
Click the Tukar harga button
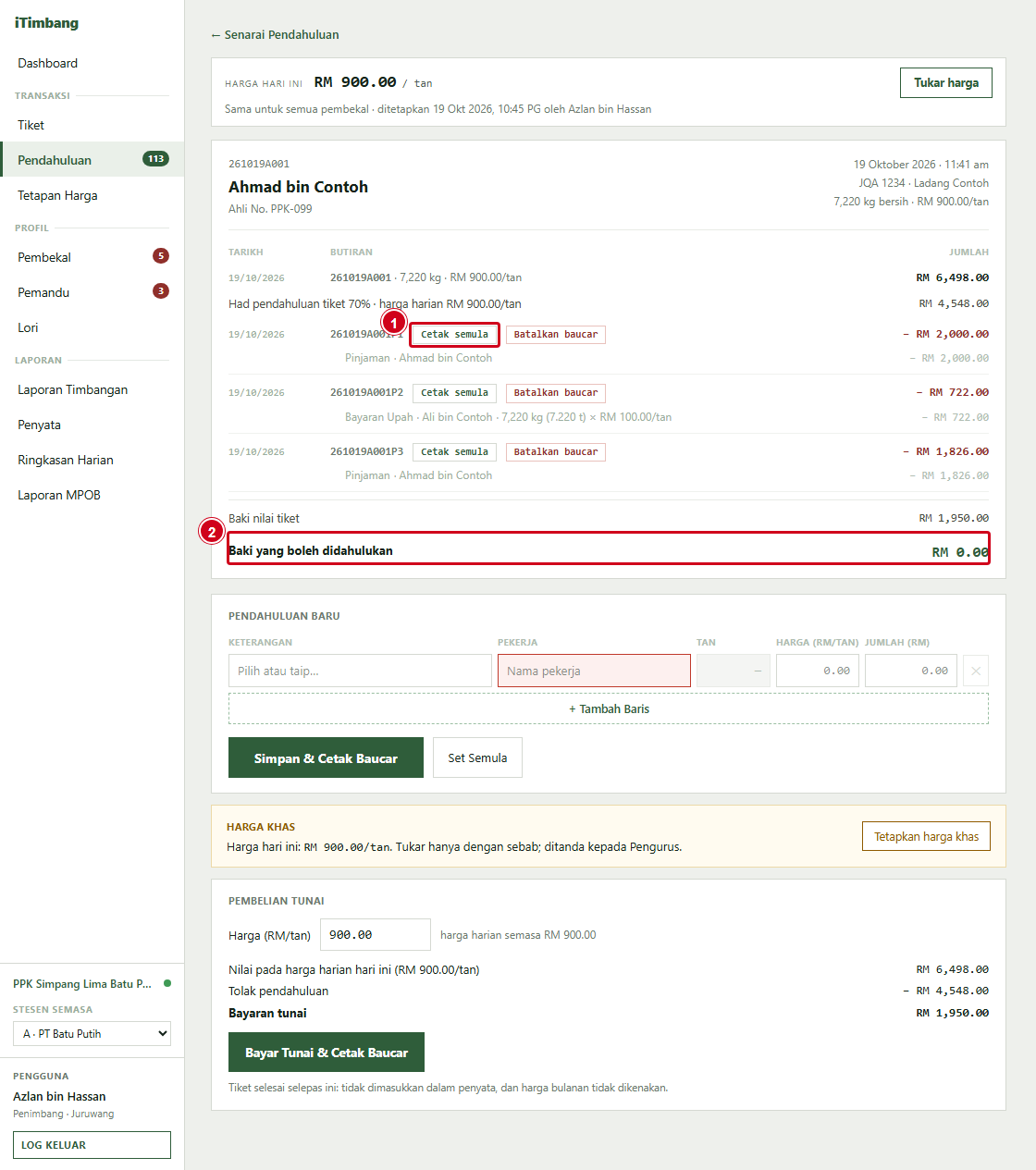(946, 82)
